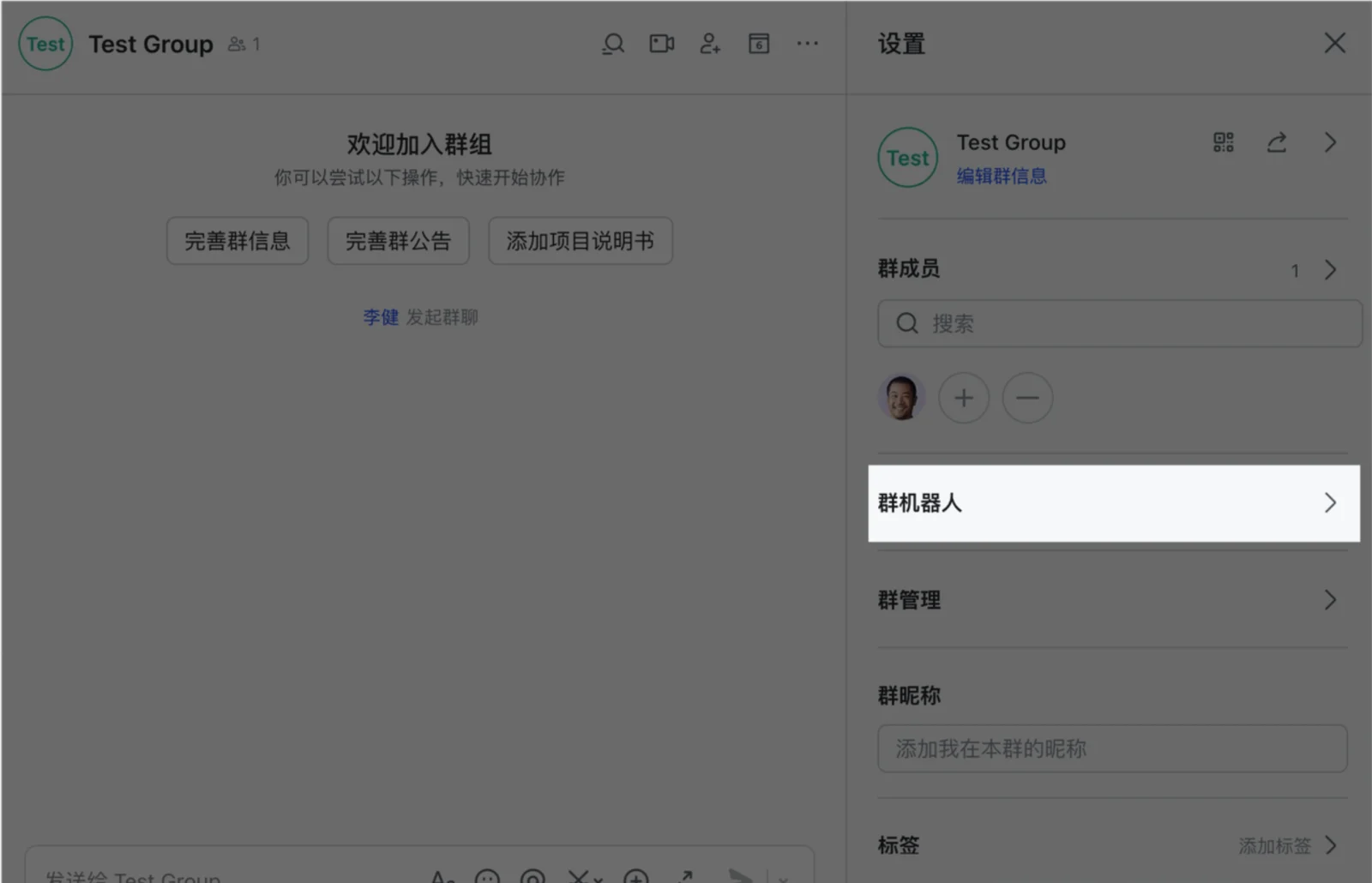Click the 添加标签 text
The height and width of the screenshot is (883, 1372).
point(1275,846)
